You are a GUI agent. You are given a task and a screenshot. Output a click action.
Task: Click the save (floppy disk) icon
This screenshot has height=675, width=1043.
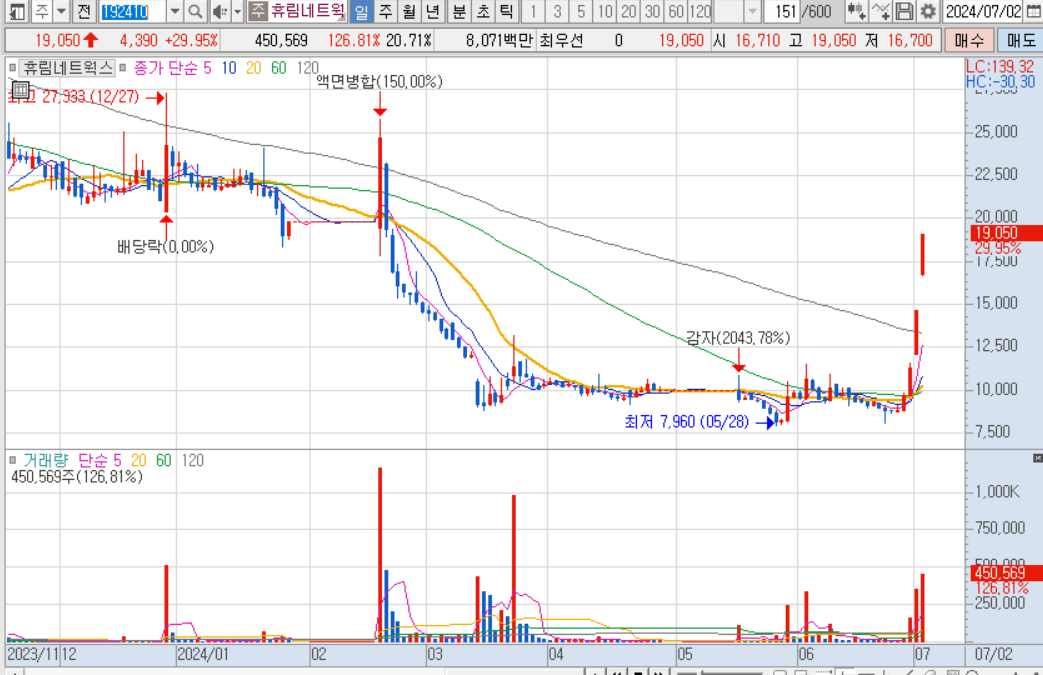click(904, 11)
